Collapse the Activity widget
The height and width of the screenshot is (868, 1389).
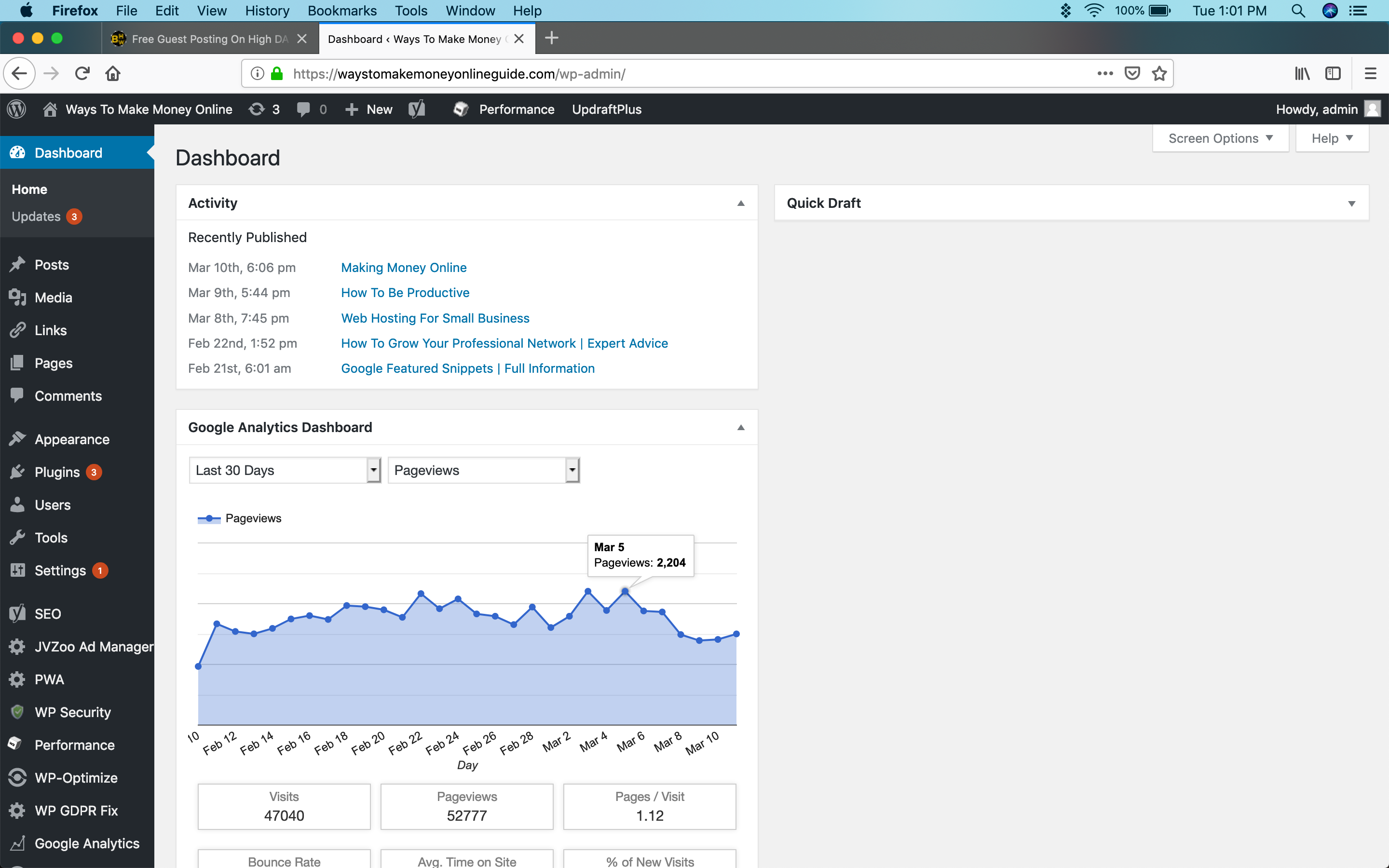(740, 203)
